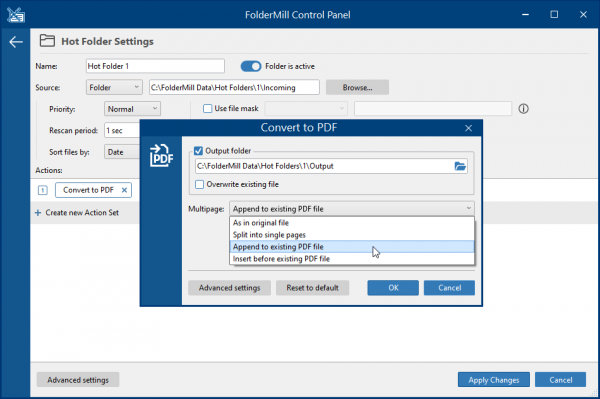Uncheck the Output folder checkbox

coord(198,151)
